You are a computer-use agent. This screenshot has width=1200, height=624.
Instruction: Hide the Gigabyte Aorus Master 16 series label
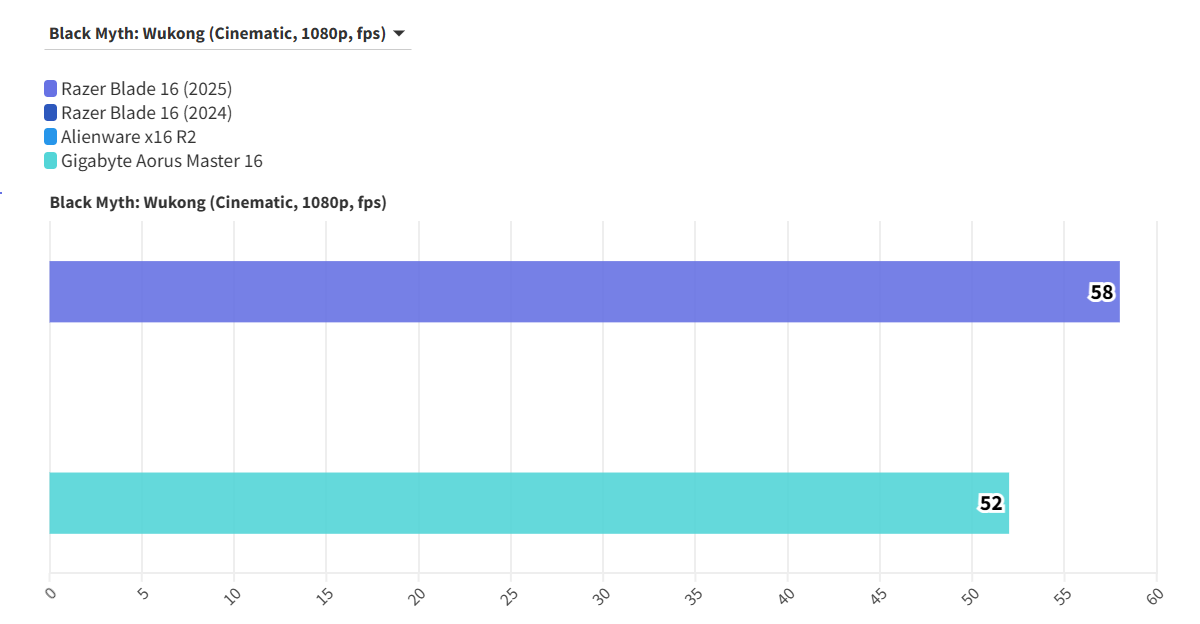pos(161,161)
